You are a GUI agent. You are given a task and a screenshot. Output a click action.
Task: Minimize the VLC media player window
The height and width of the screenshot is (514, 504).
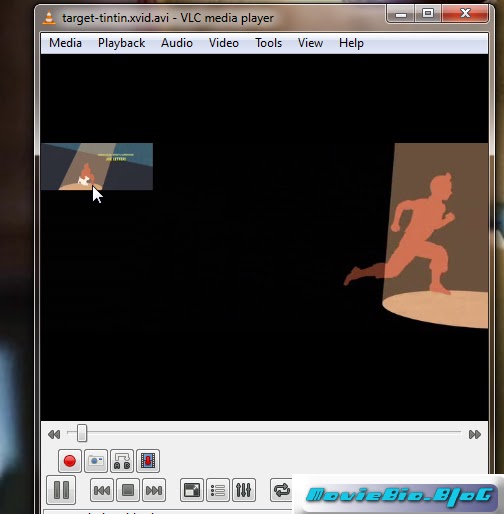401,14
